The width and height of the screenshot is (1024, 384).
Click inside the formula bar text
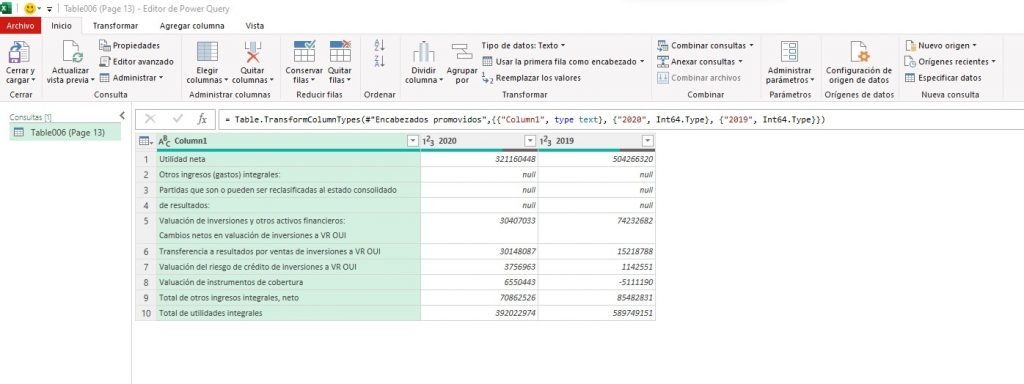point(526,120)
